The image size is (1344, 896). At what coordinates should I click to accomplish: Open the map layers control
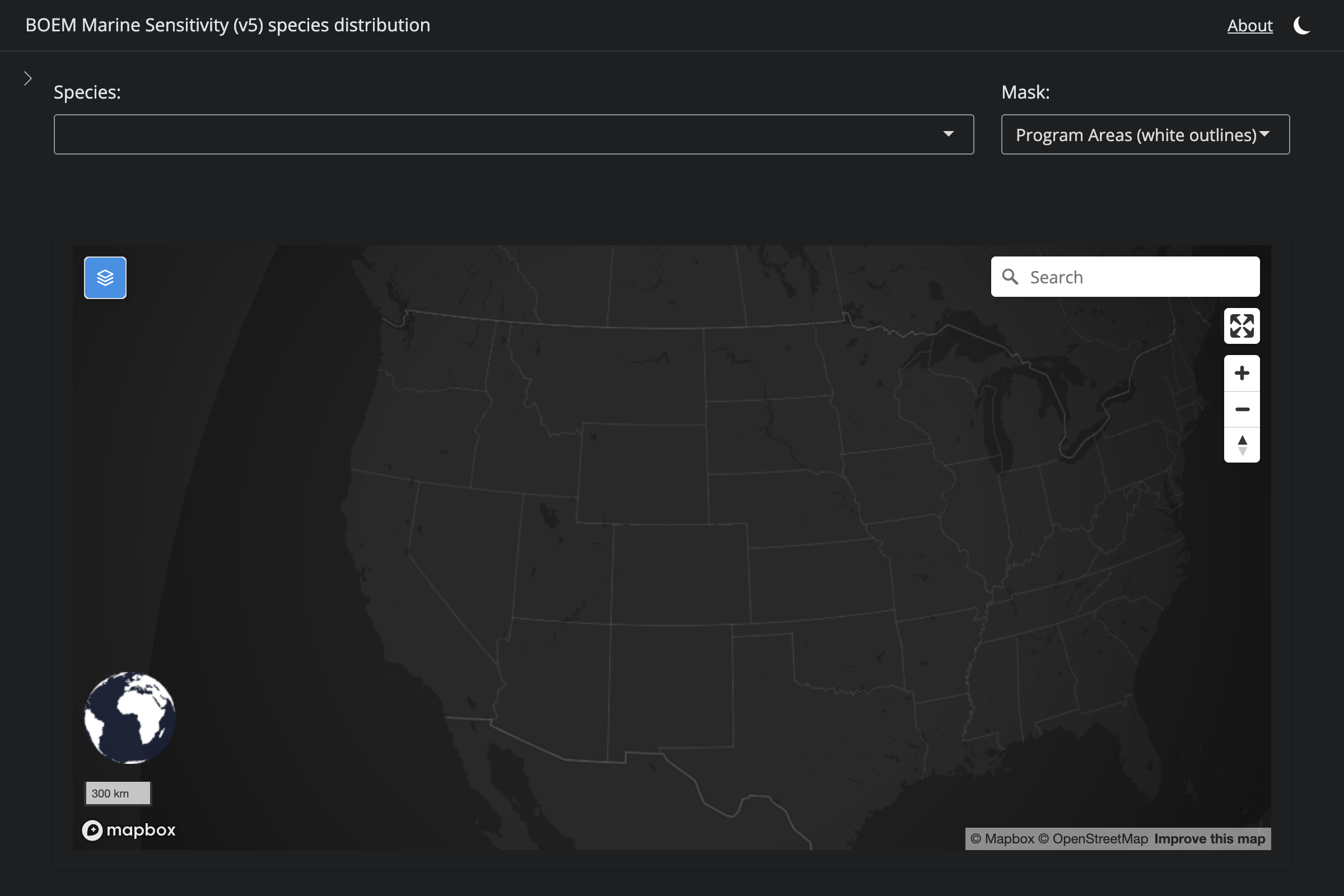tap(105, 278)
